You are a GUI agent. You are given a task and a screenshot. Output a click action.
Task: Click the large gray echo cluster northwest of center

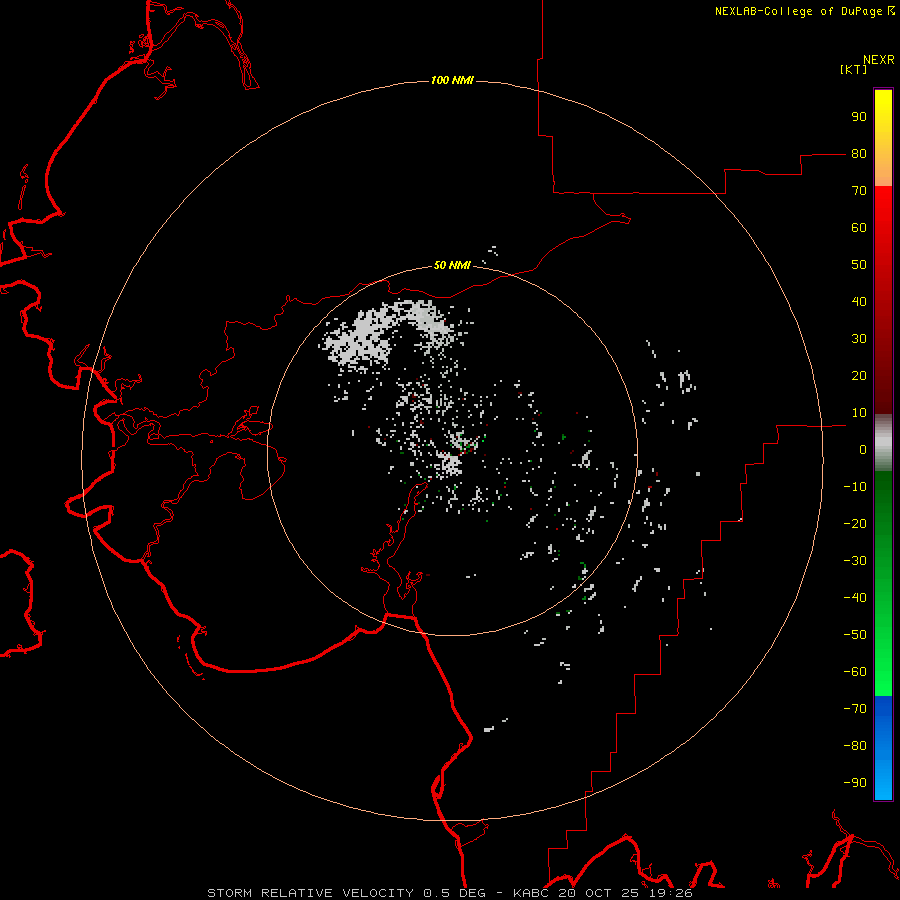(362, 339)
